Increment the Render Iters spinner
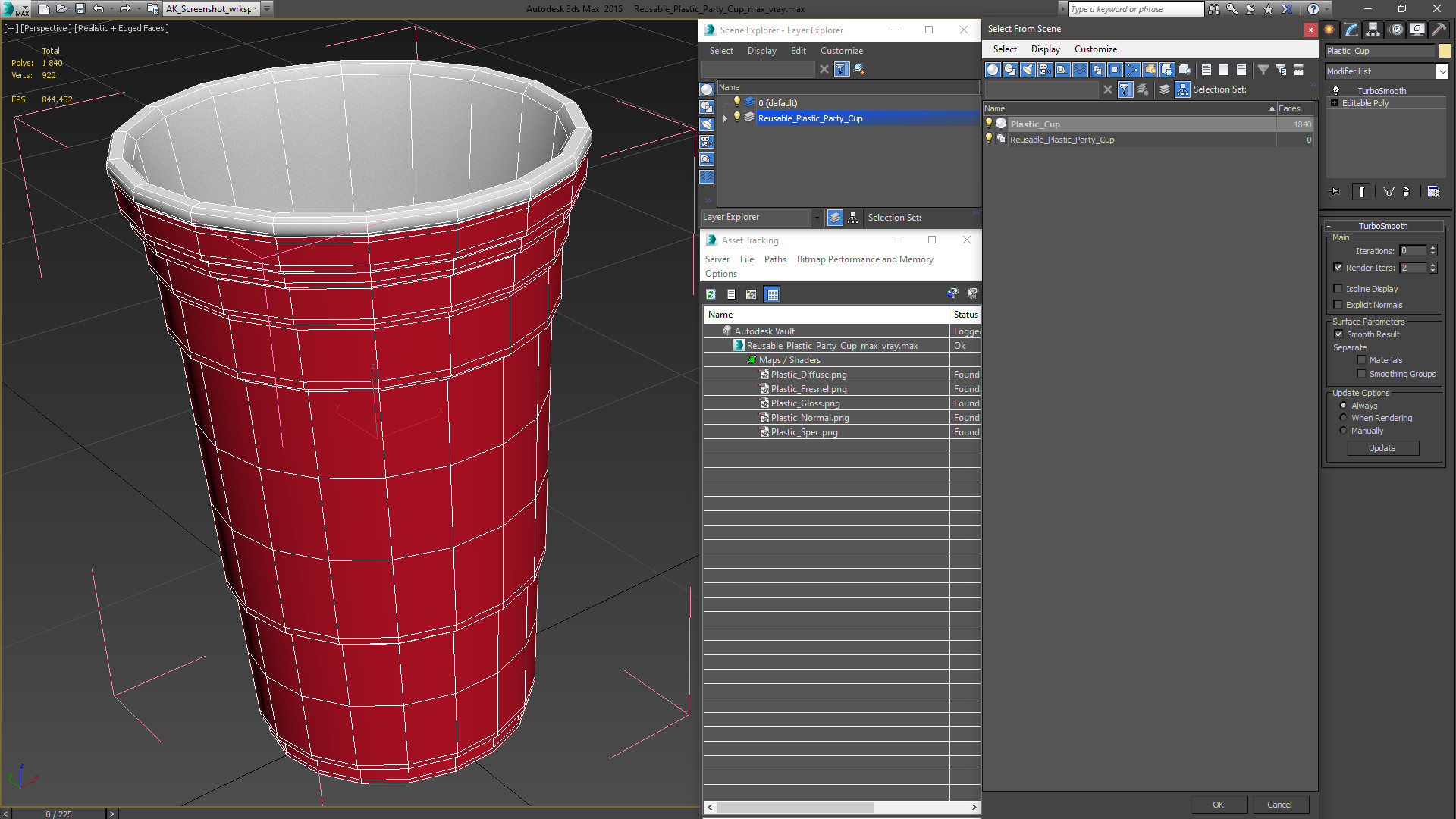This screenshot has height=819, width=1456. (1432, 265)
